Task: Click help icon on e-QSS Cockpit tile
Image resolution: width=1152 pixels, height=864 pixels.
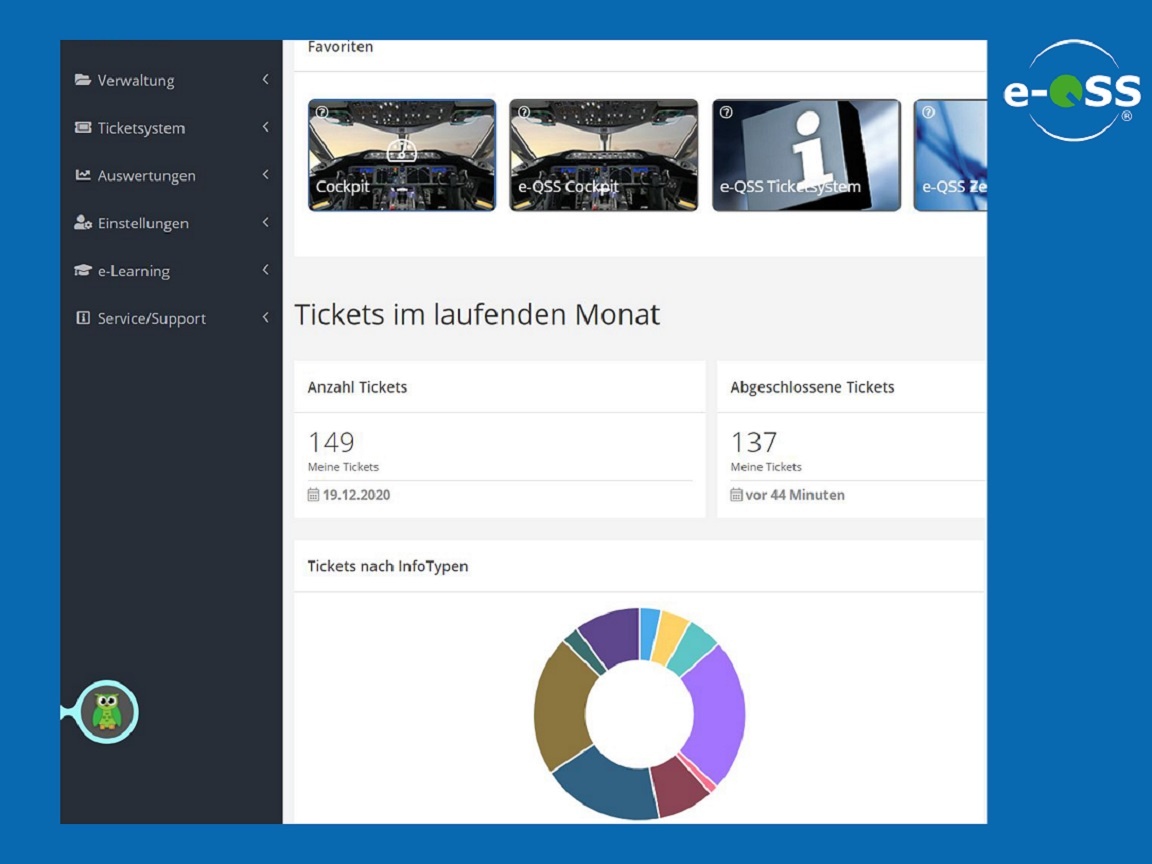Action: pyautogui.click(x=524, y=112)
